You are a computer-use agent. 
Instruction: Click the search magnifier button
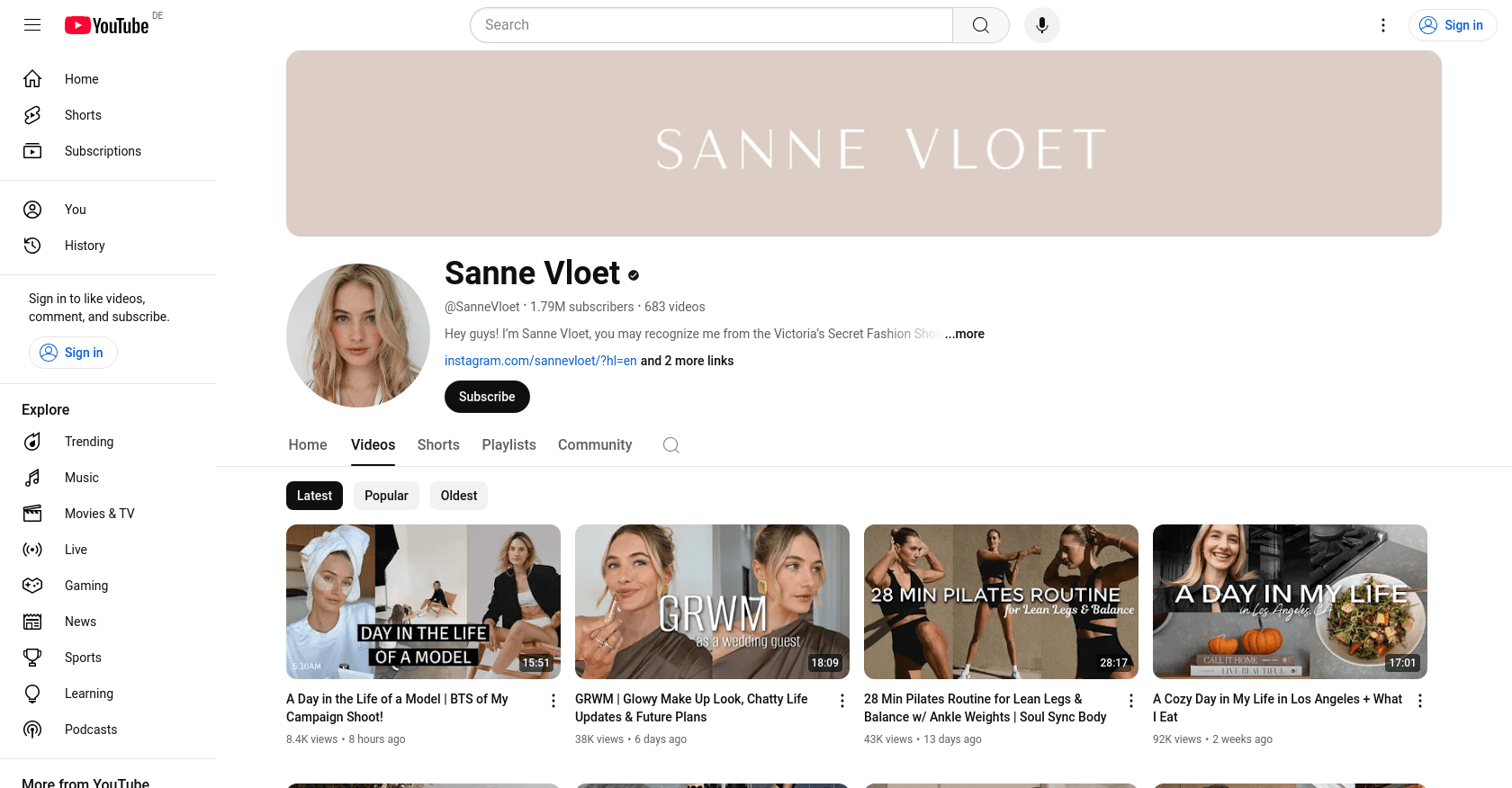pyautogui.click(x=981, y=25)
